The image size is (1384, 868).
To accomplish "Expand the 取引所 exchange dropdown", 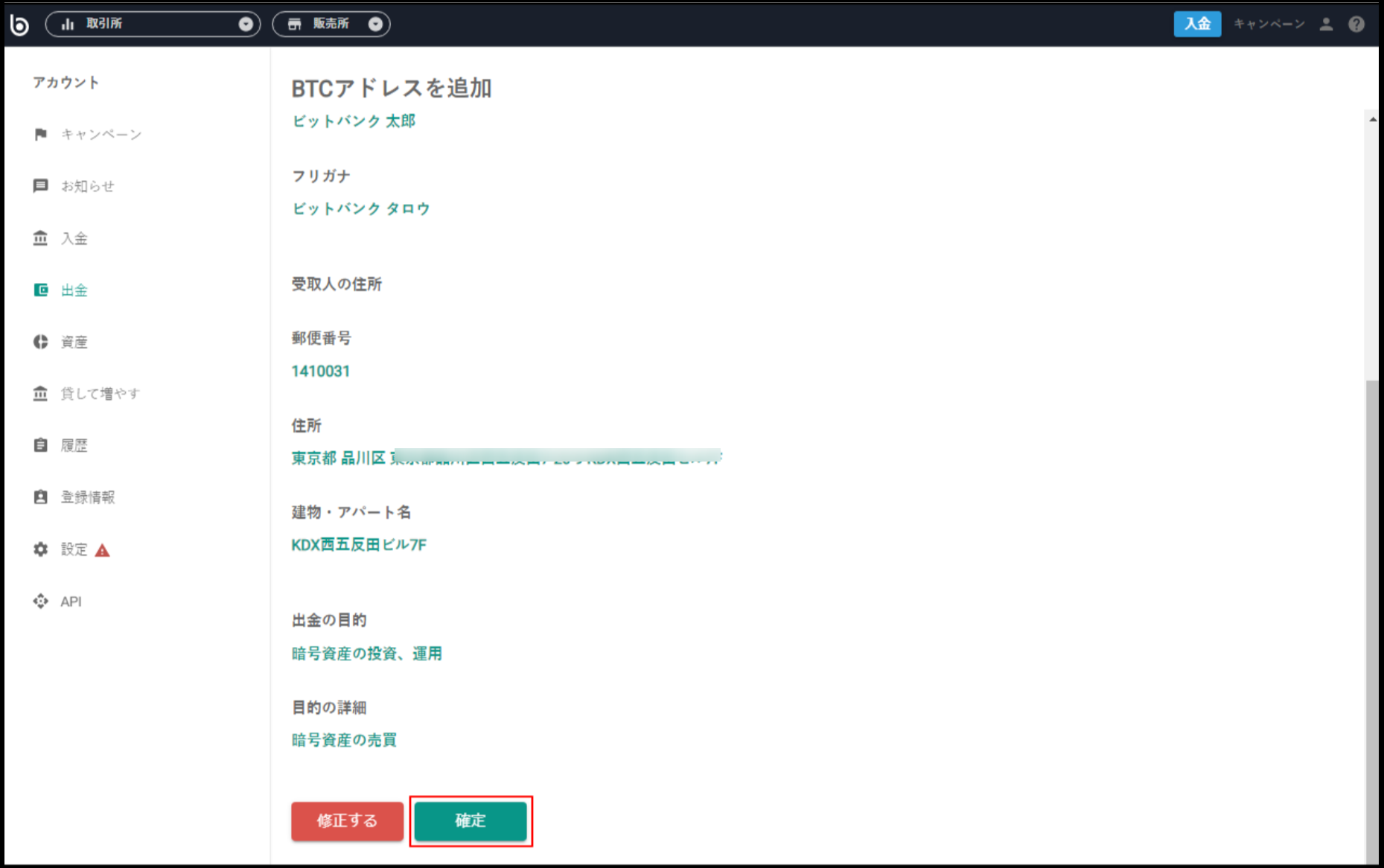I will click(246, 24).
